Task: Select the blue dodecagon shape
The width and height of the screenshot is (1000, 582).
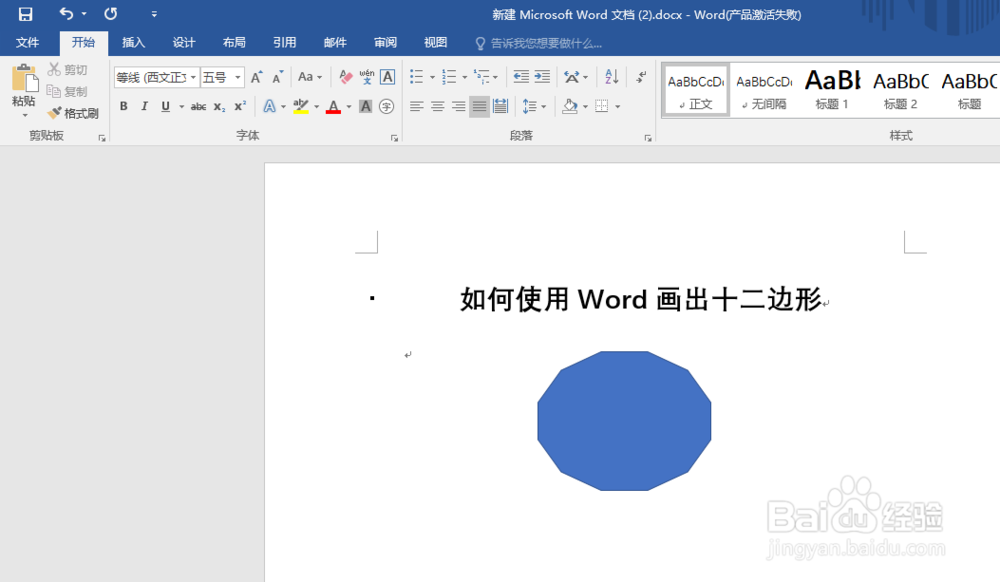Action: point(624,421)
